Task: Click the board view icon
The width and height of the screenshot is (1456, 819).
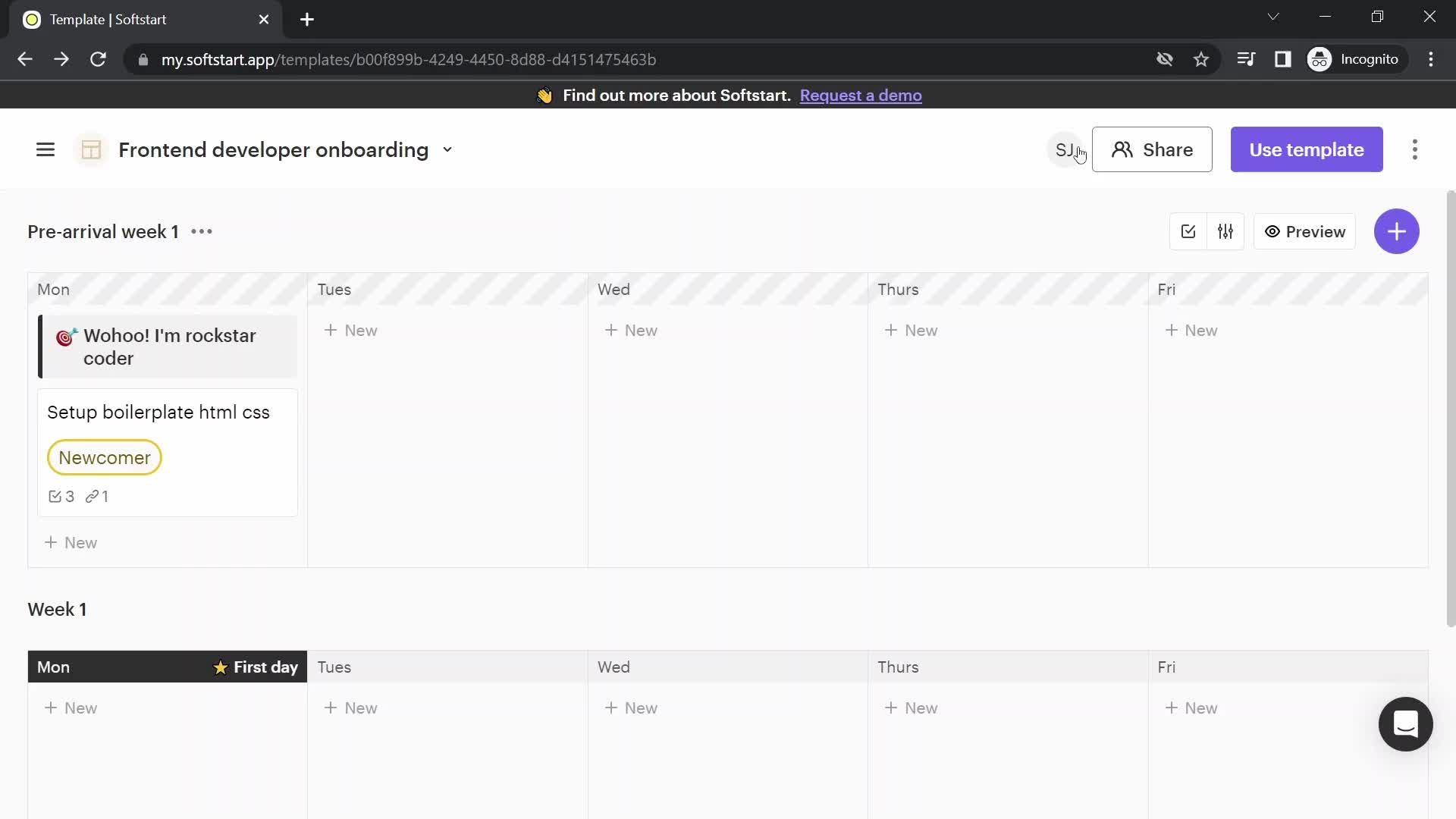Action: (x=91, y=149)
